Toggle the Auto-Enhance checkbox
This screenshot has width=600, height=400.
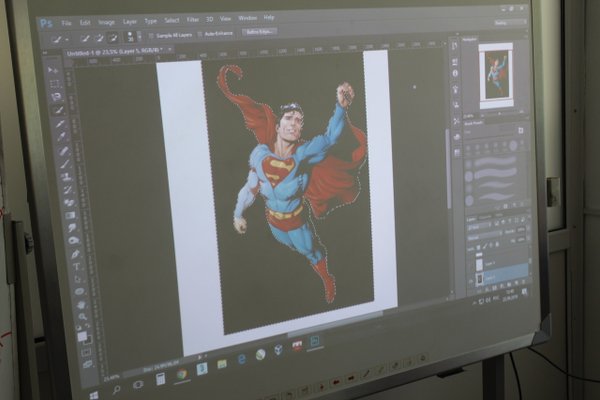point(200,33)
